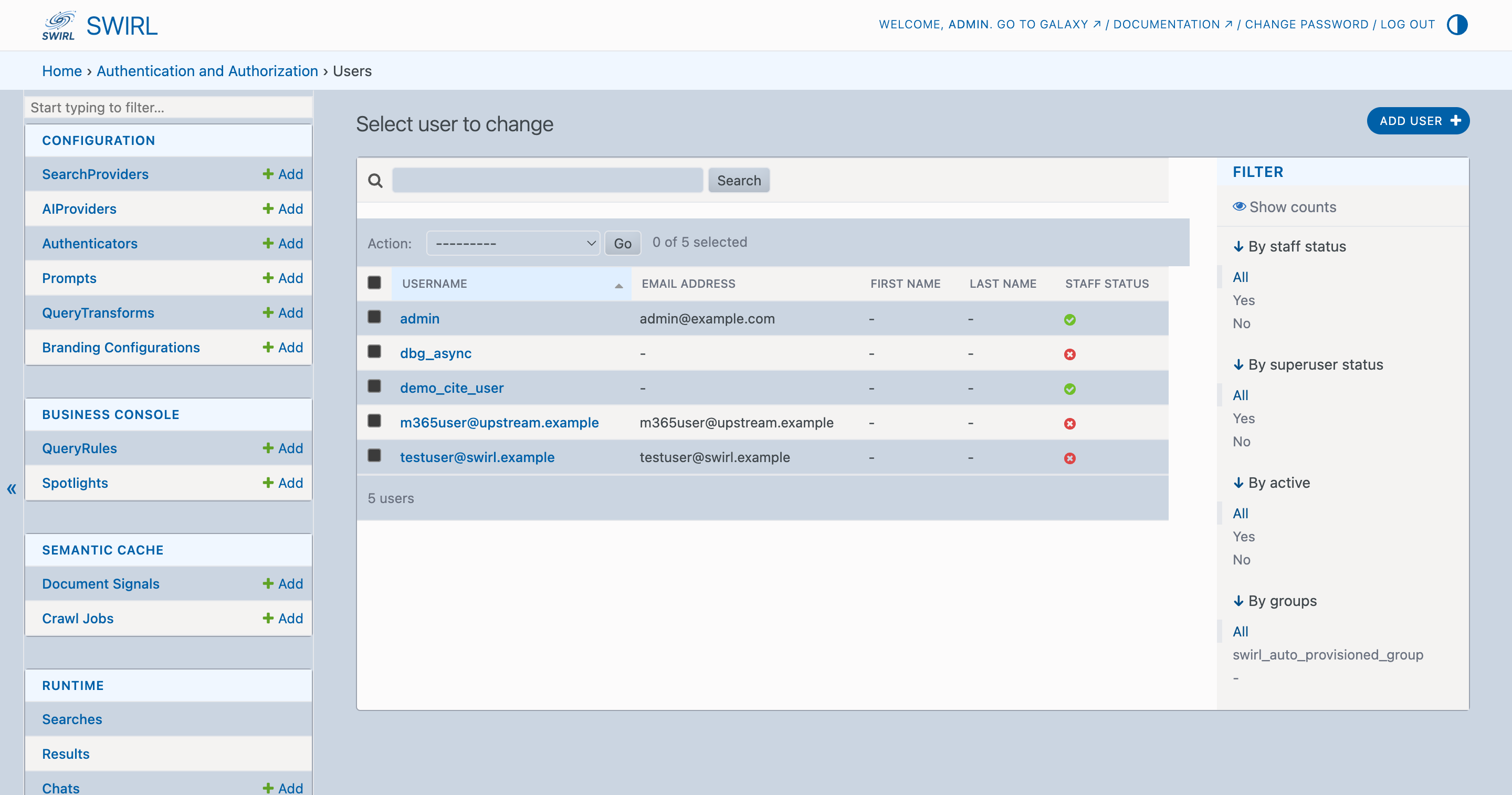Open the Action dropdown menu
1512x795 pixels.
[x=513, y=243]
